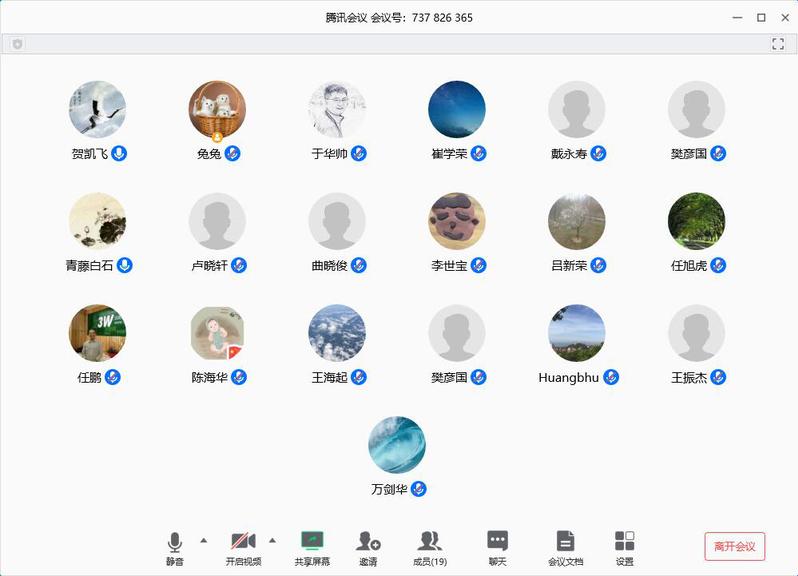Image resolution: width=798 pixels, height=576 pixels.
Task: Select 万剑华's ocean wave avatar
Action: pyautogui.click(x=397, y=445)
